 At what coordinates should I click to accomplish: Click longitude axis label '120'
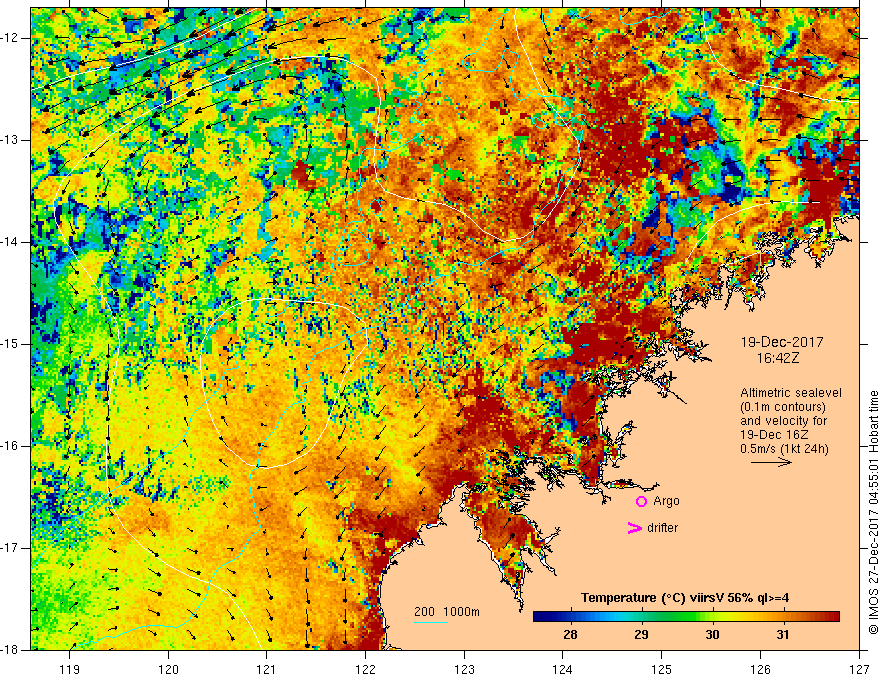pos(168,669)
